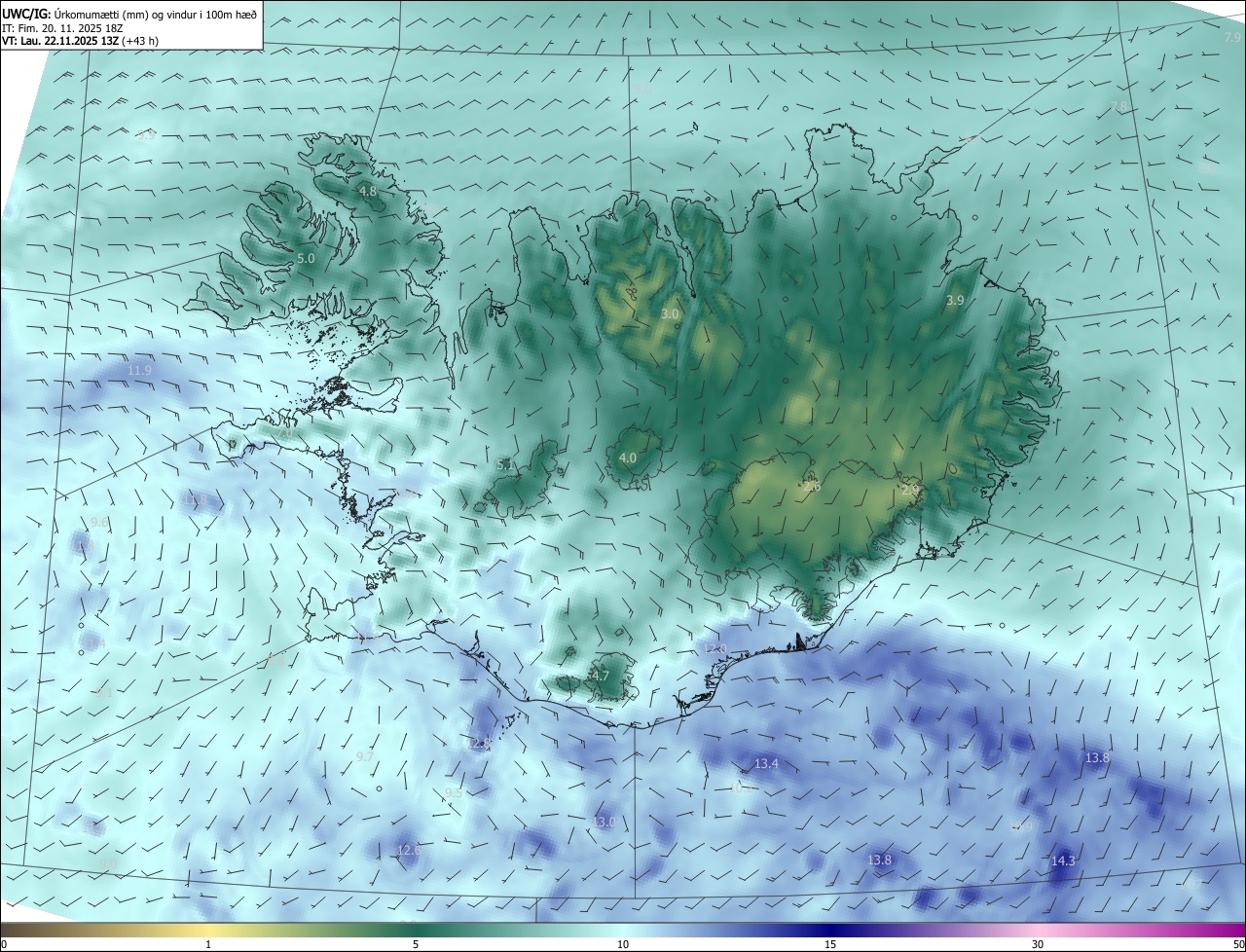This screenshot has width=1246, height=952.
Task: Click the '1' tick label on the color scale
Action: pyautogui.click(x=208, y=944)
